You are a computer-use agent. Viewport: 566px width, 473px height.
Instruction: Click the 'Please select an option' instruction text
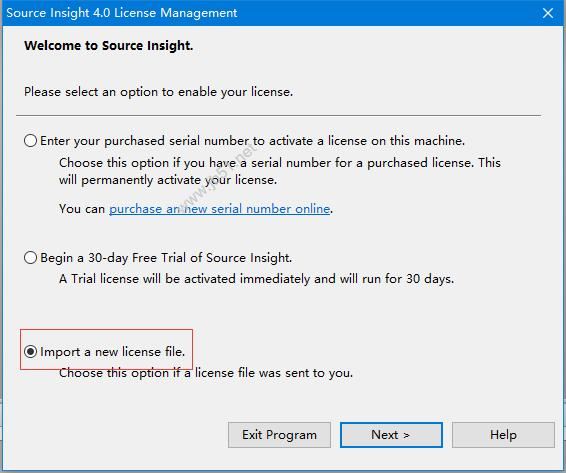click(158, 92)
